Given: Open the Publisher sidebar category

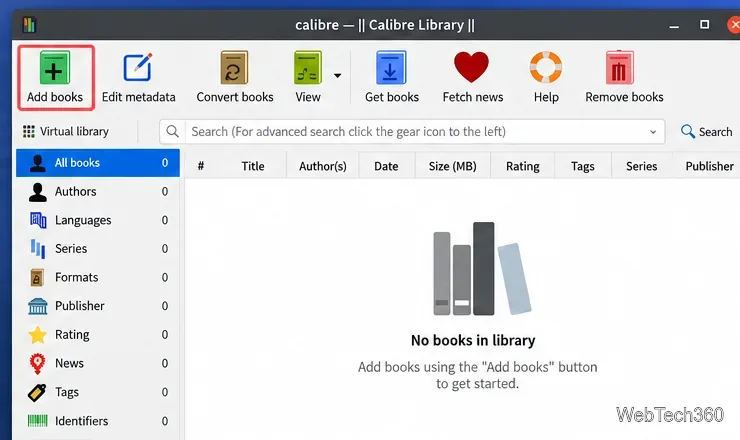Looking at the screenshot, I should (98, 306).
